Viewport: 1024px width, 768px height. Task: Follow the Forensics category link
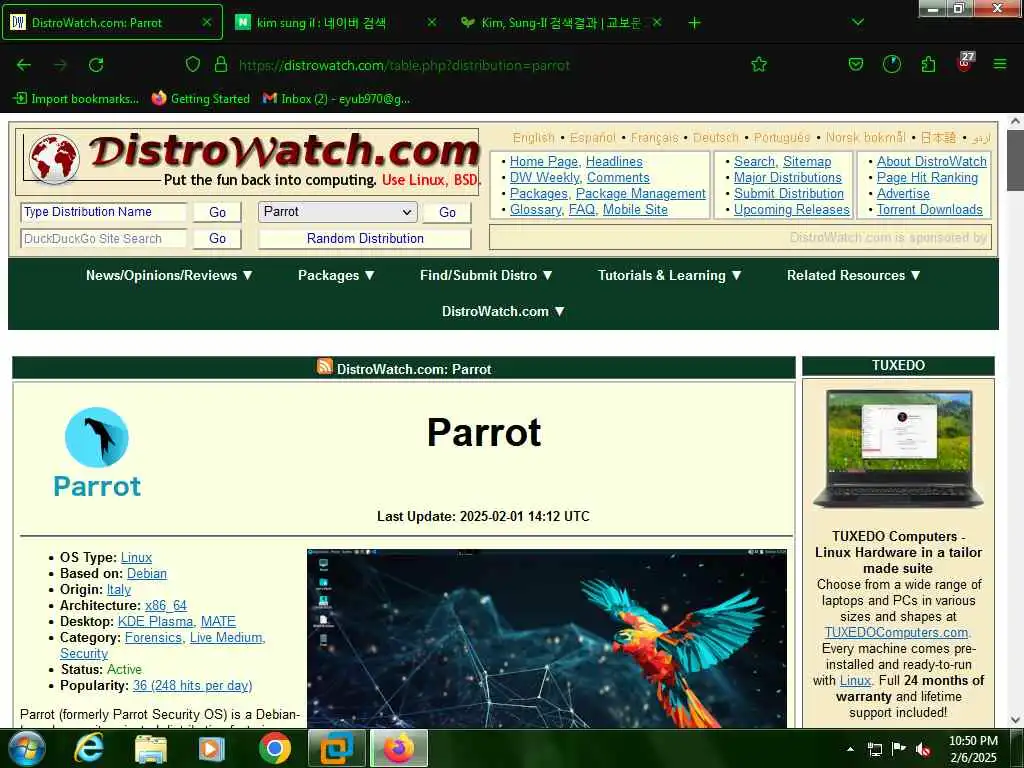point(154,637)
